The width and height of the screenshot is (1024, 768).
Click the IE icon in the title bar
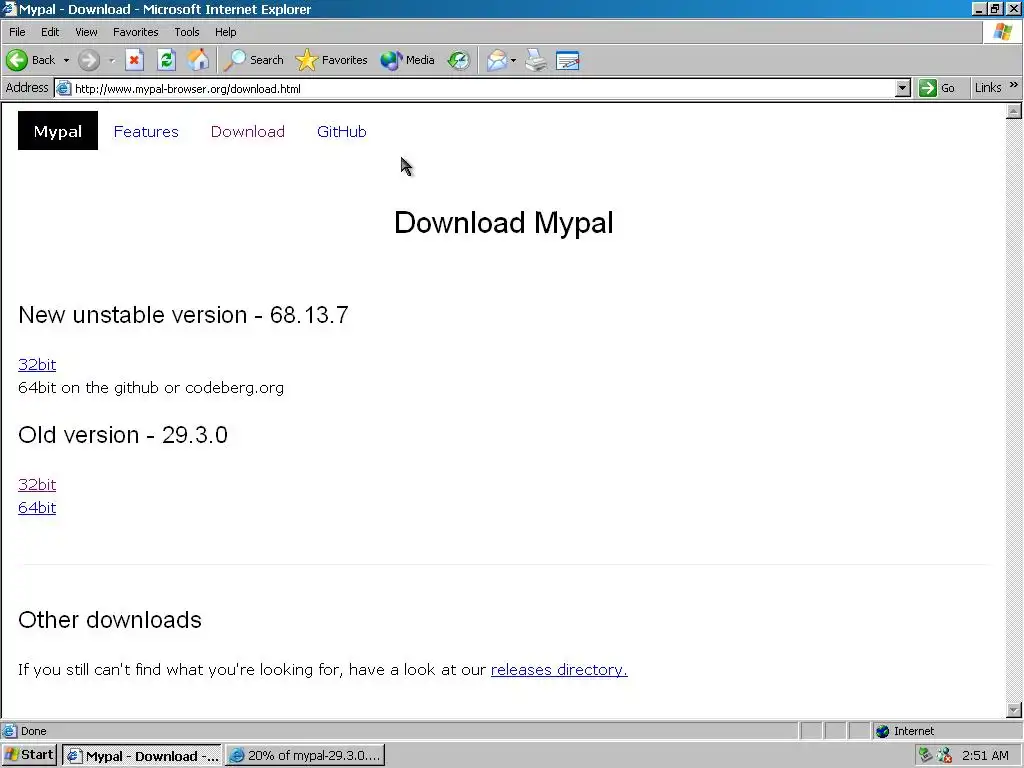[x=8, y=9]
